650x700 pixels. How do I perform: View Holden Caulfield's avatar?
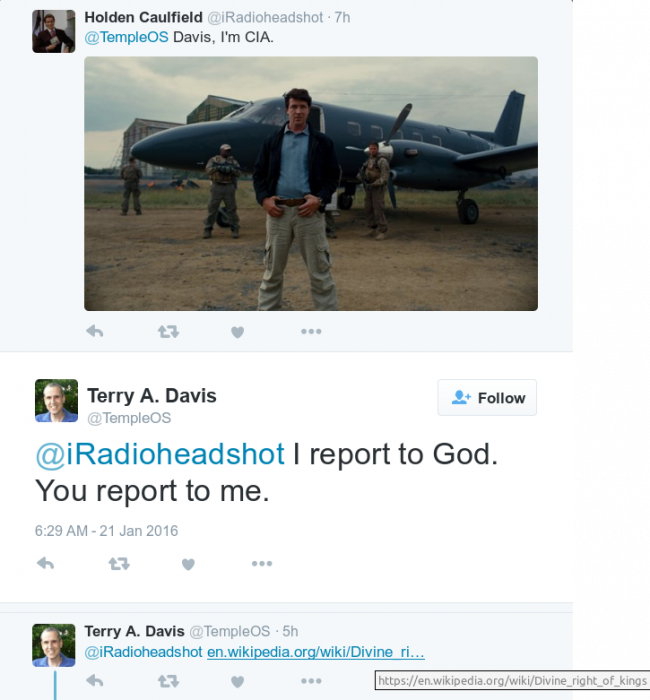[54, 31]
